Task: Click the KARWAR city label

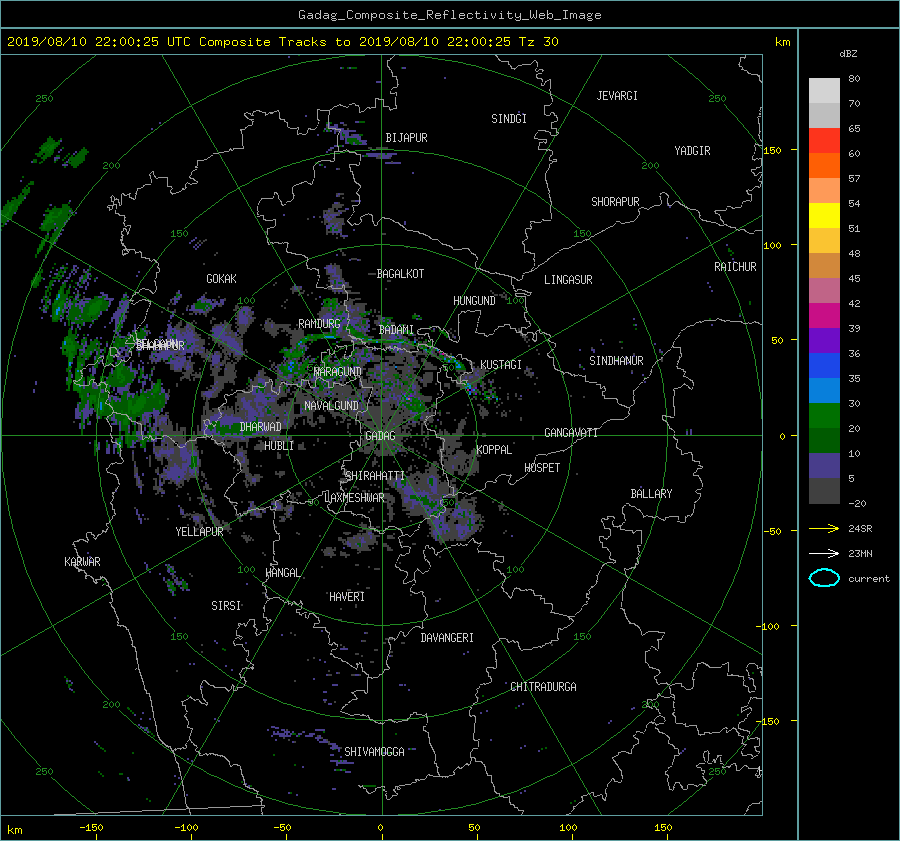Action: pyautogui.click(x=82, y=562)
